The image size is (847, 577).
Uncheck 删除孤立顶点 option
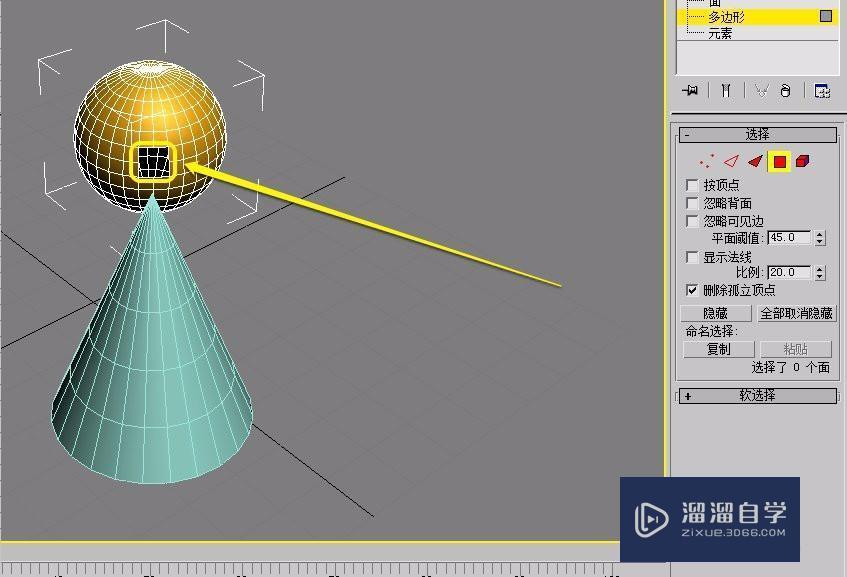coord(691,290)
